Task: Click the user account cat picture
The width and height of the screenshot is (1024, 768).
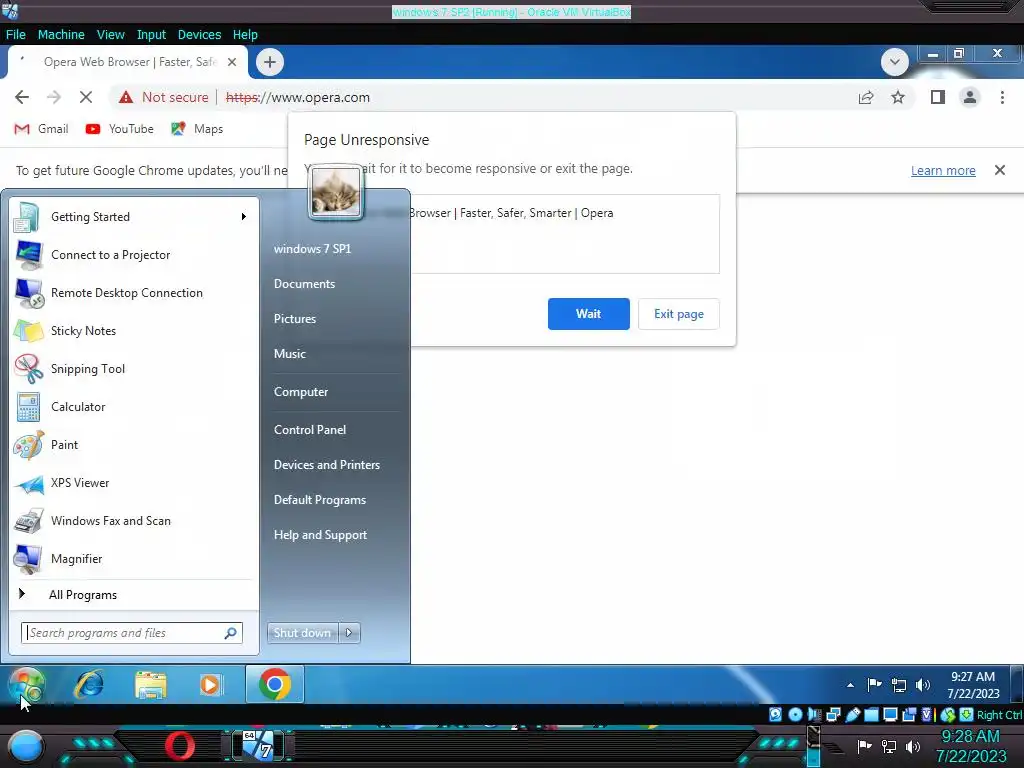Action: (x=336, y=191)
